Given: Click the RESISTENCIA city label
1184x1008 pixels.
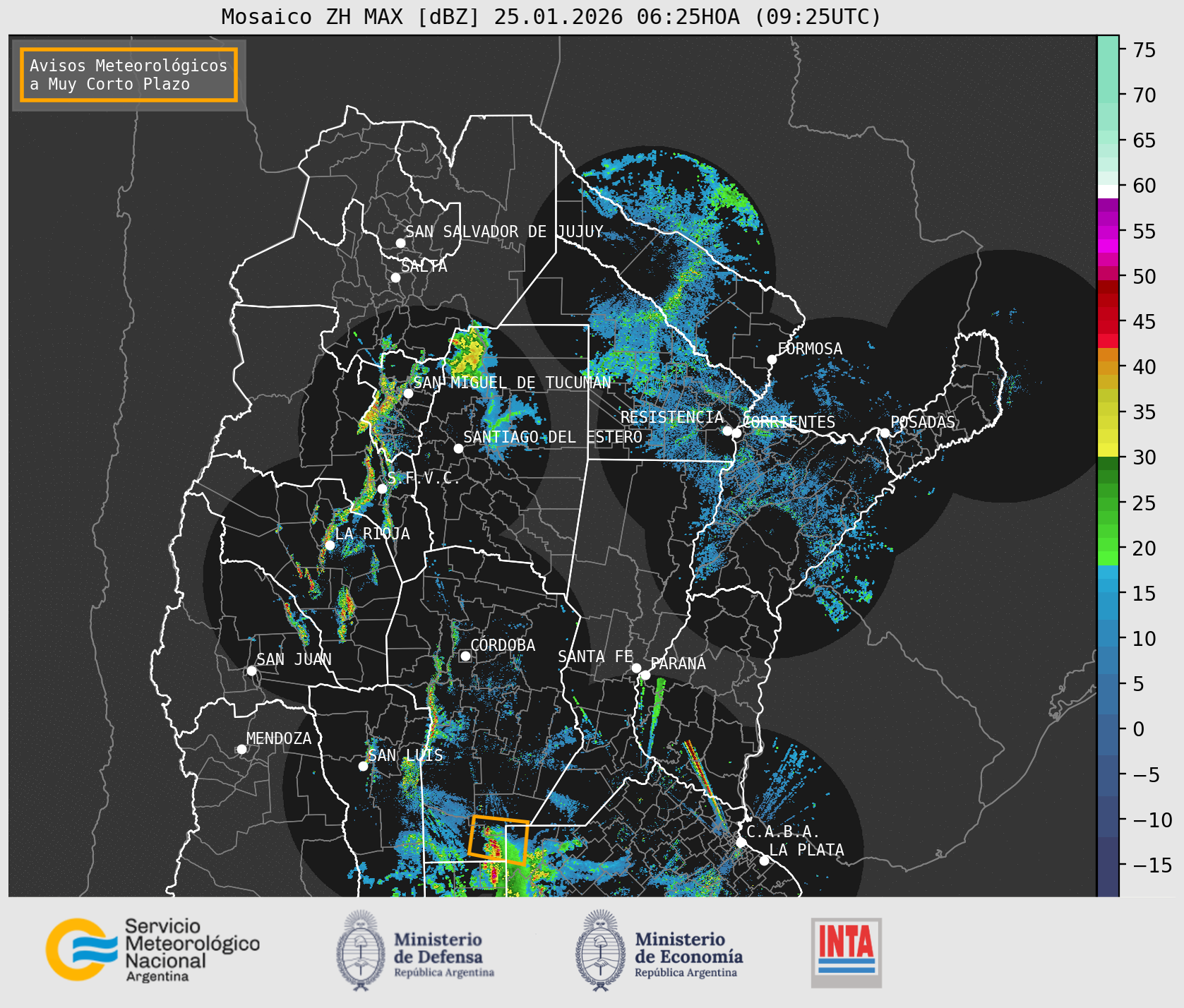Looking at the screenshot, I should pyautogui.click(x=672, y=417).
